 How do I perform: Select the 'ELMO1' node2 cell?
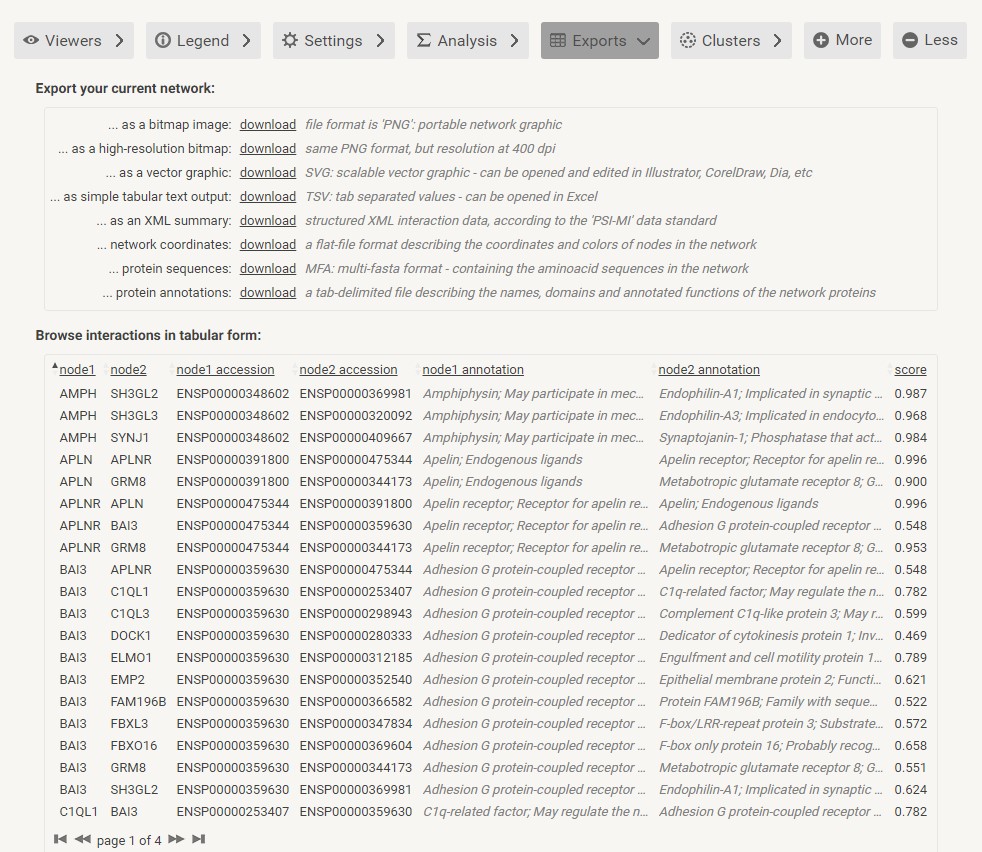point(131,658)
